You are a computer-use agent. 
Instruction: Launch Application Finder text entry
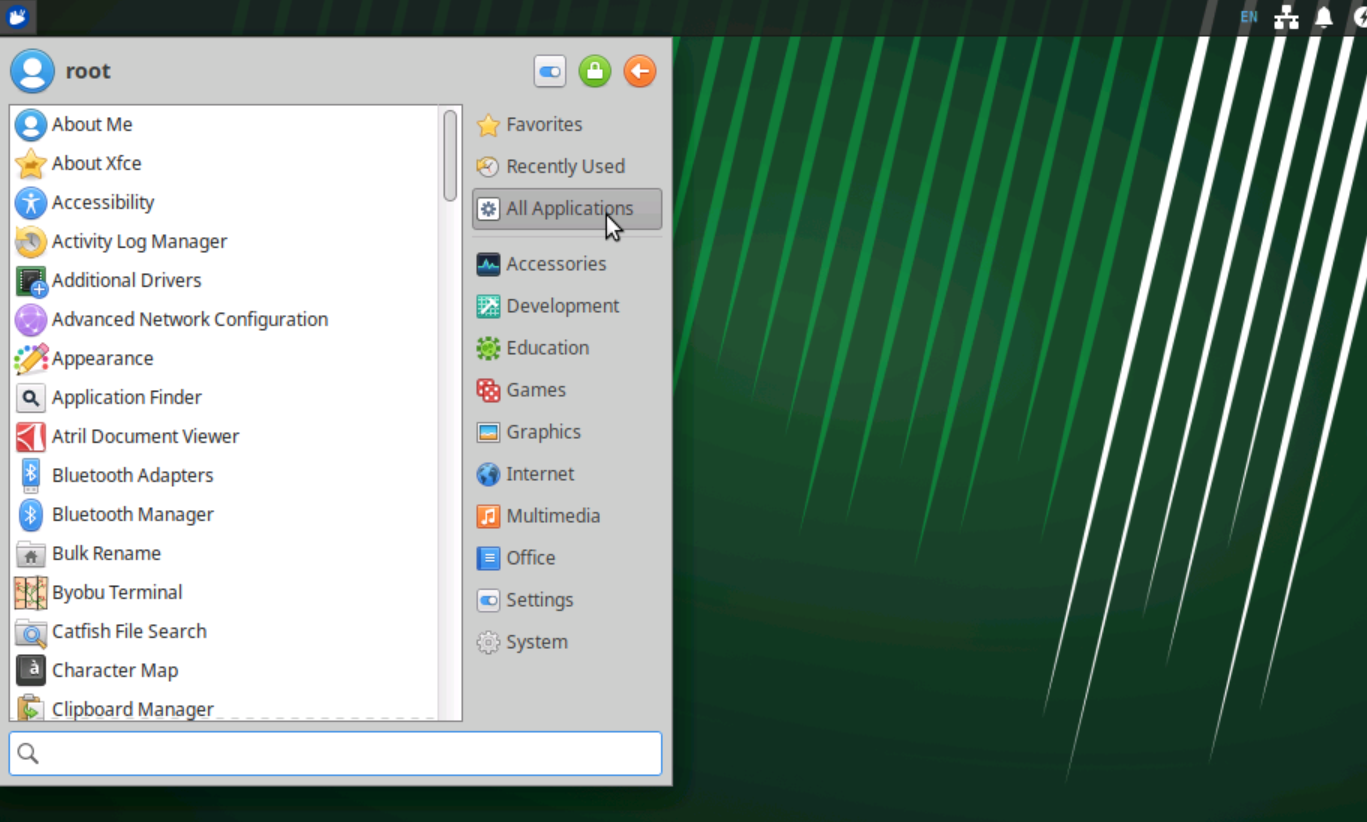coord(126,398)
